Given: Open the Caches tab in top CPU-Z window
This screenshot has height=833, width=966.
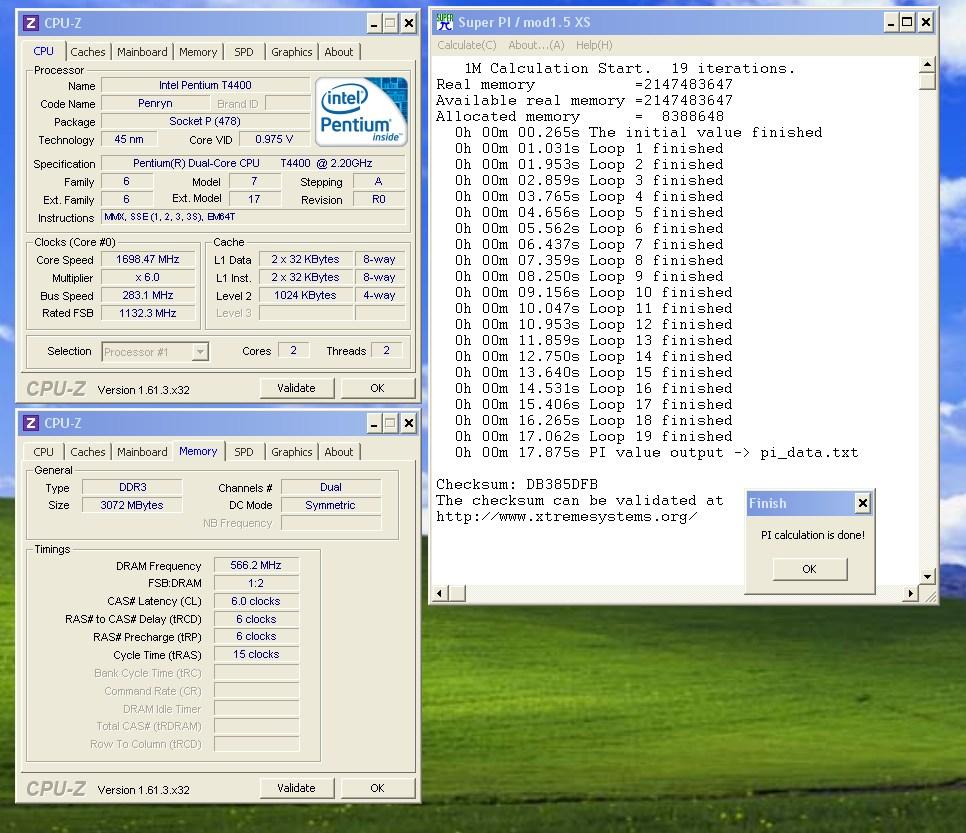Looking at the screenshot, I should pyautogui.click(x=87, y=52).
